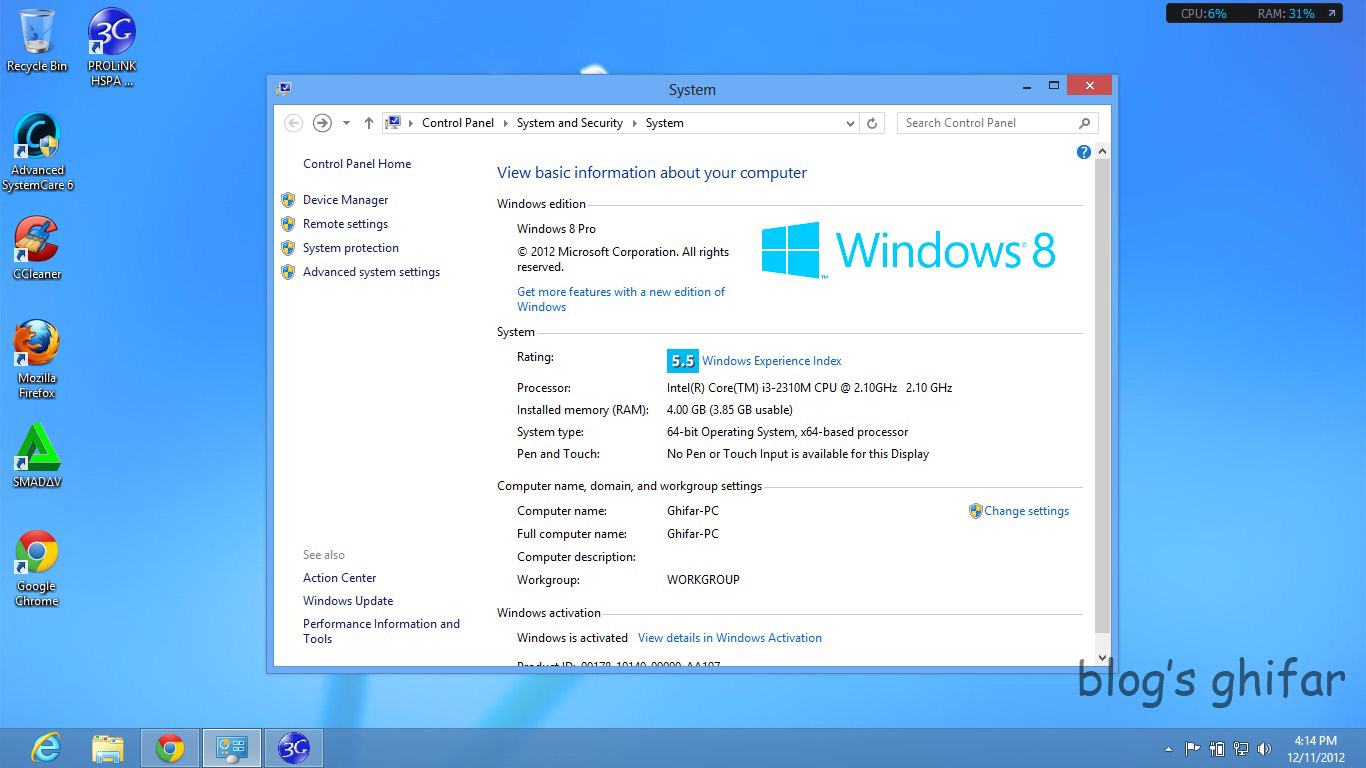This screenshot has width=1366, height=768.
Task: Click the power battery tray icon
Action: coord(1217,748)
